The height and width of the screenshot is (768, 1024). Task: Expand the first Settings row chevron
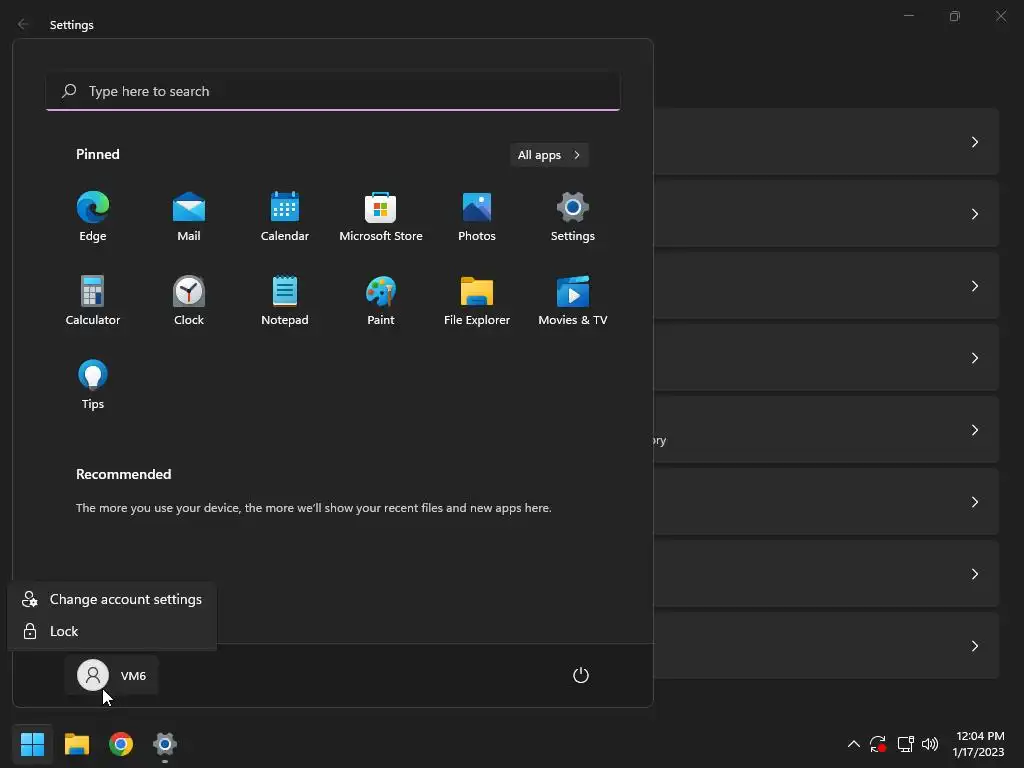tap(974, 142)
